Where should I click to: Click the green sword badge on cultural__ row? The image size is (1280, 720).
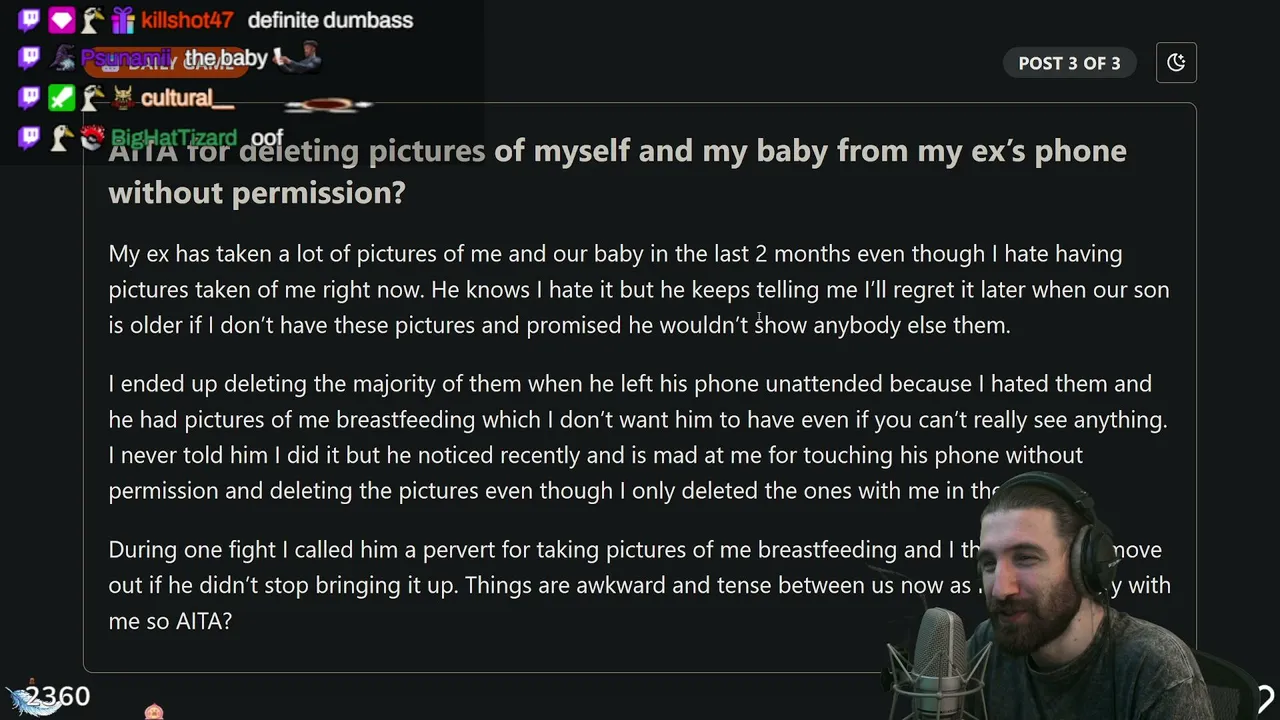pyautogui.click(x=62, y=98)
